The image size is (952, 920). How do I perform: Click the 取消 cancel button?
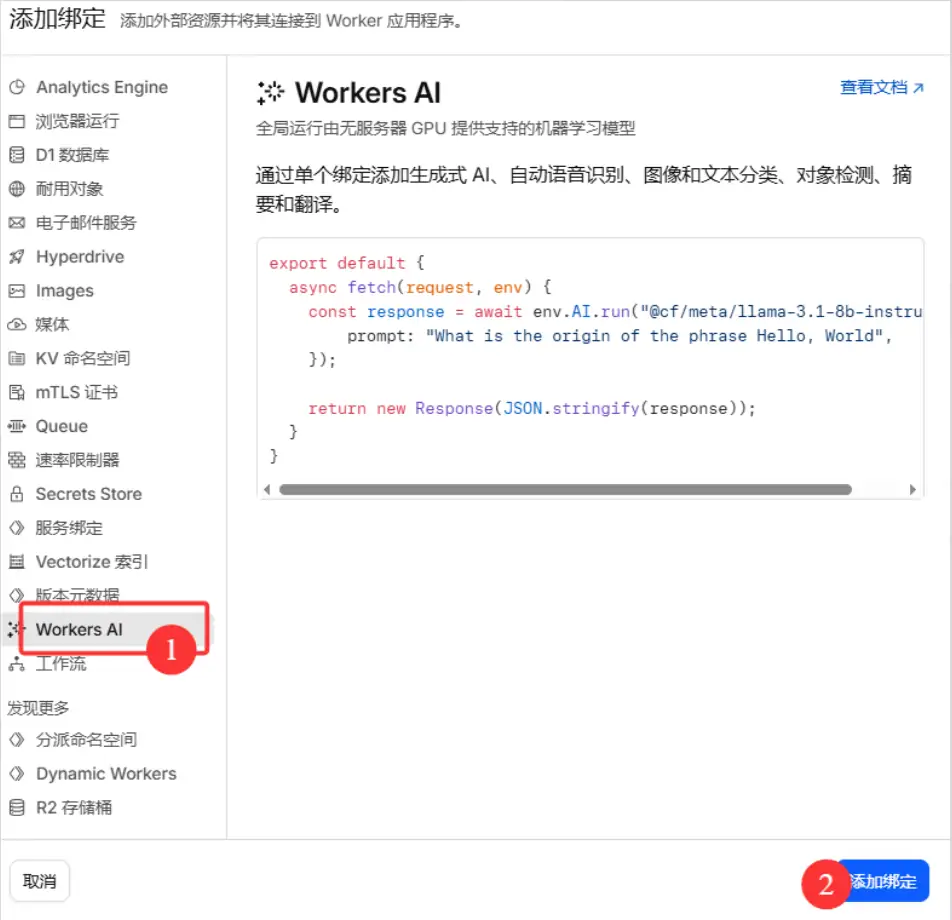[x=39, y=881]
